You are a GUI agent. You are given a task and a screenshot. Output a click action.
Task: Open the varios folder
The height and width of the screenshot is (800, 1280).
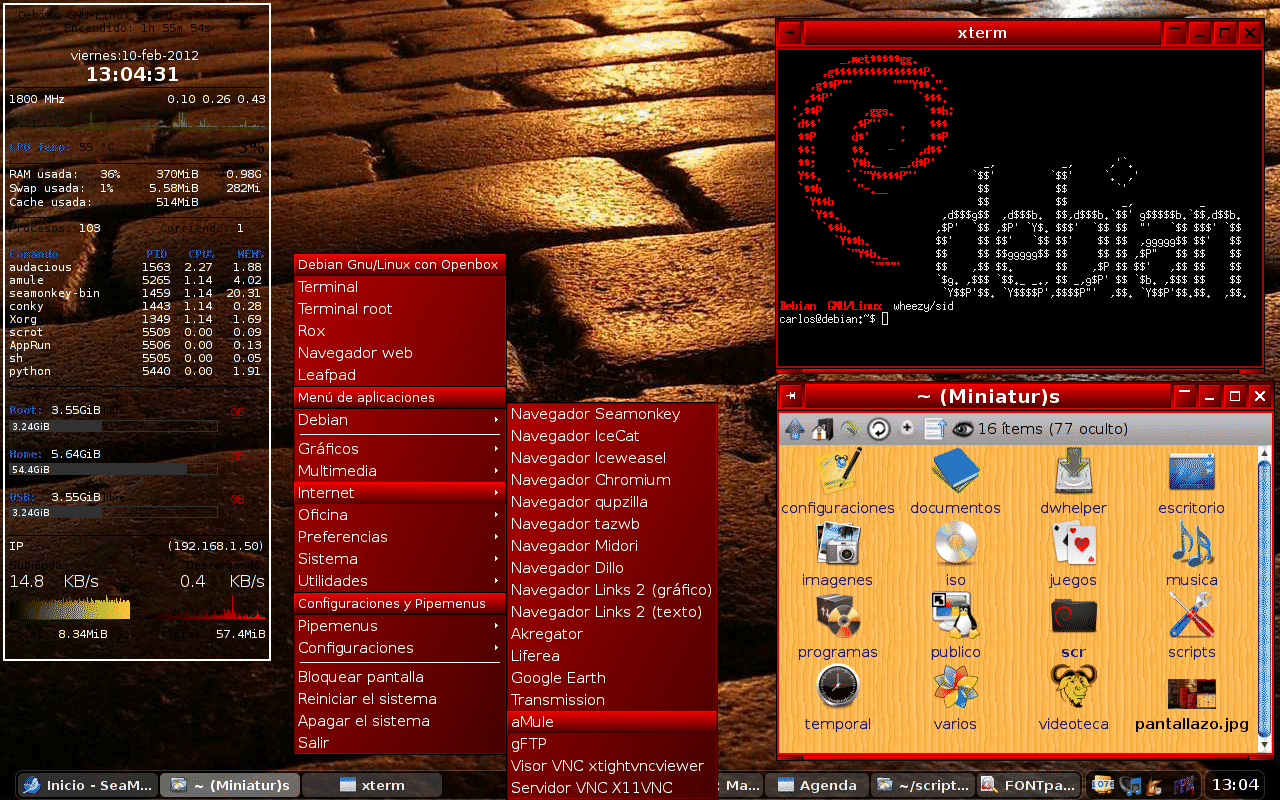pyautogui.click(x=955, y=698)
